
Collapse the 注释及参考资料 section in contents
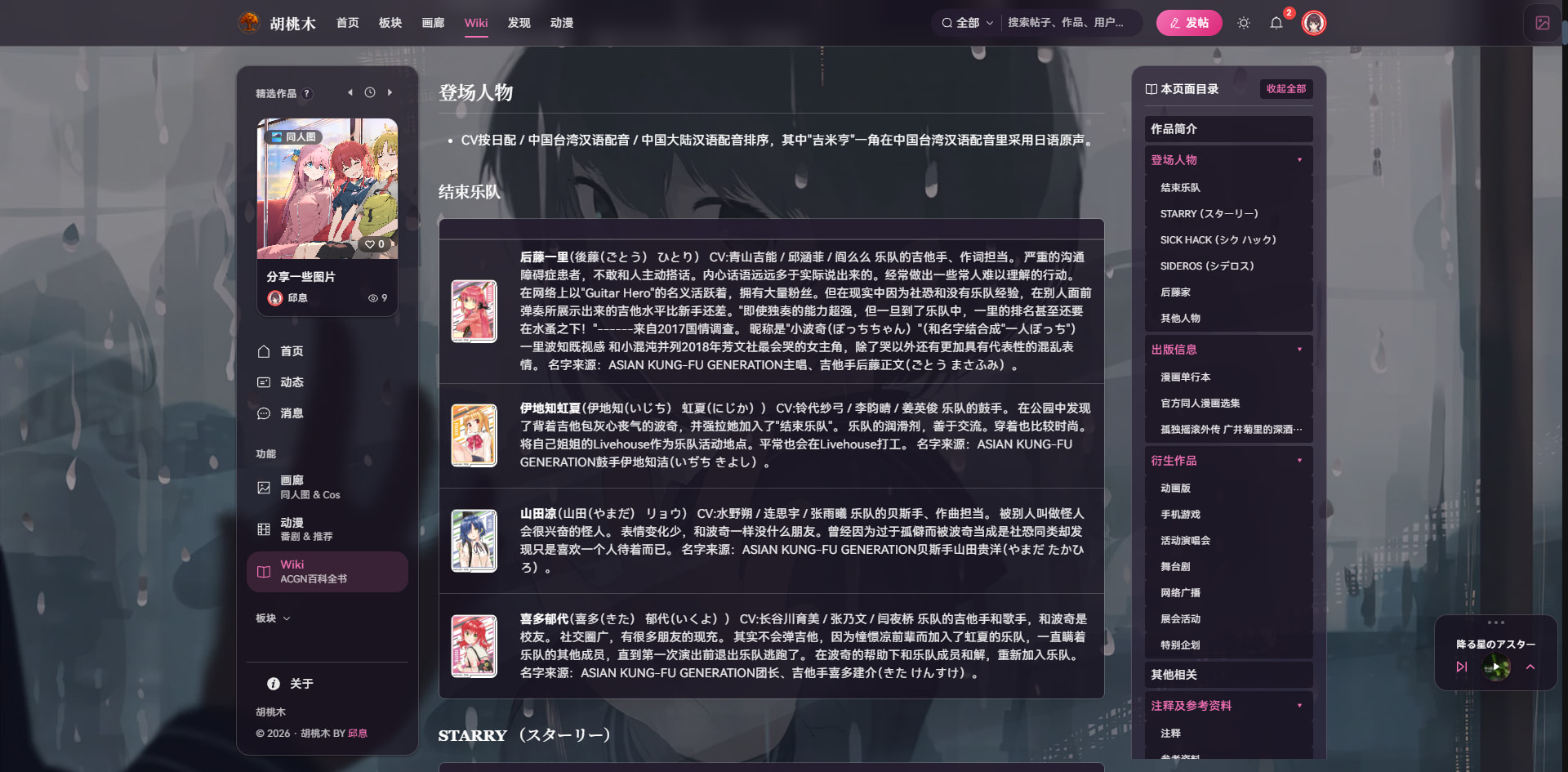coord(1299,706)
